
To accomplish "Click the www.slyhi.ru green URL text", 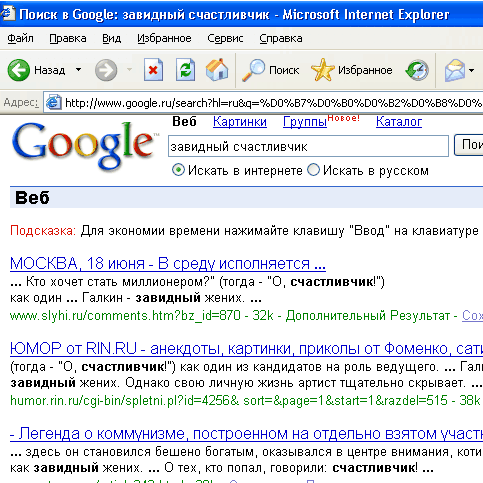I will 125,315.
